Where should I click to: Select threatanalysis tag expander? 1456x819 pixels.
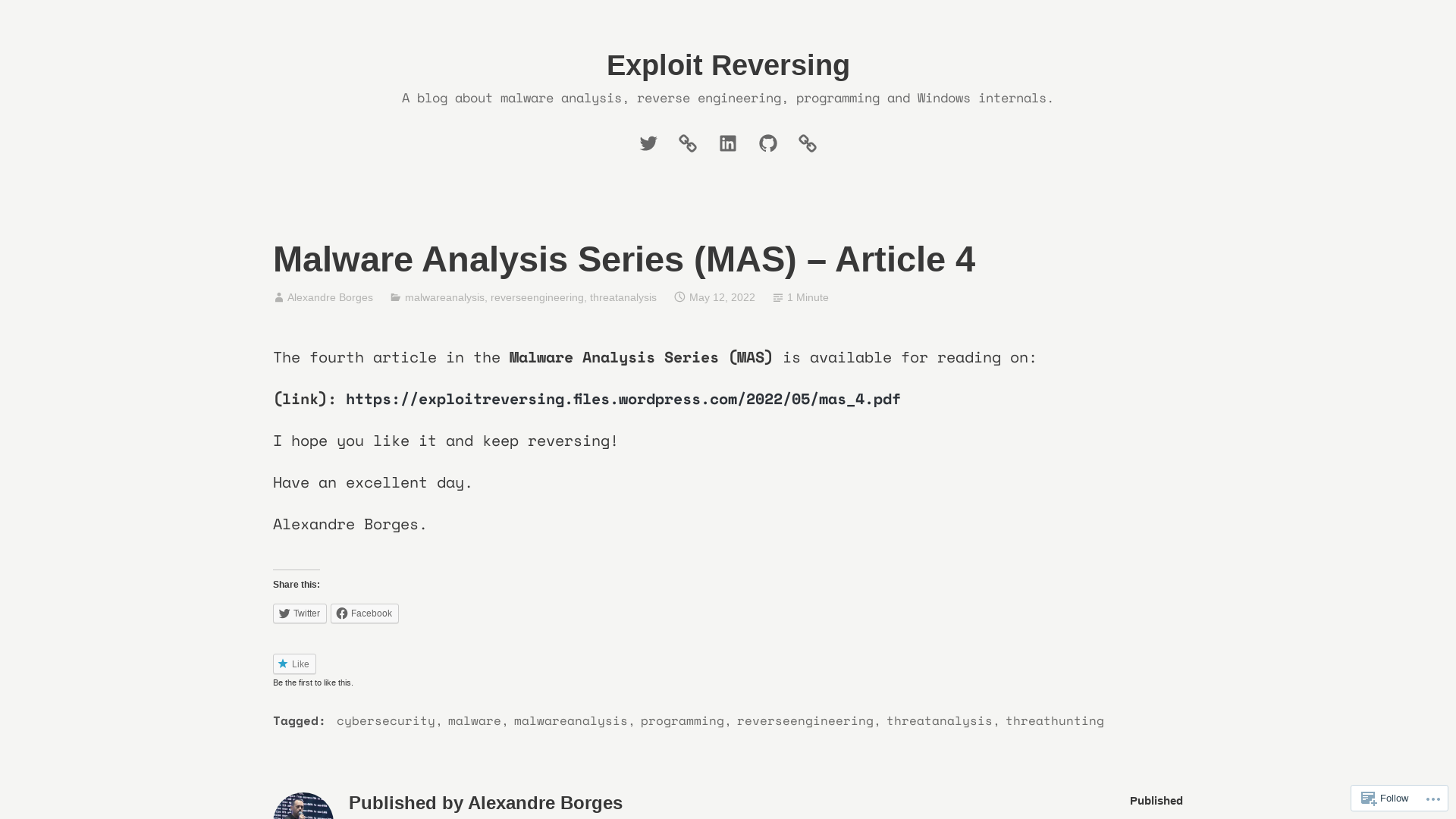tap(938, 720)
